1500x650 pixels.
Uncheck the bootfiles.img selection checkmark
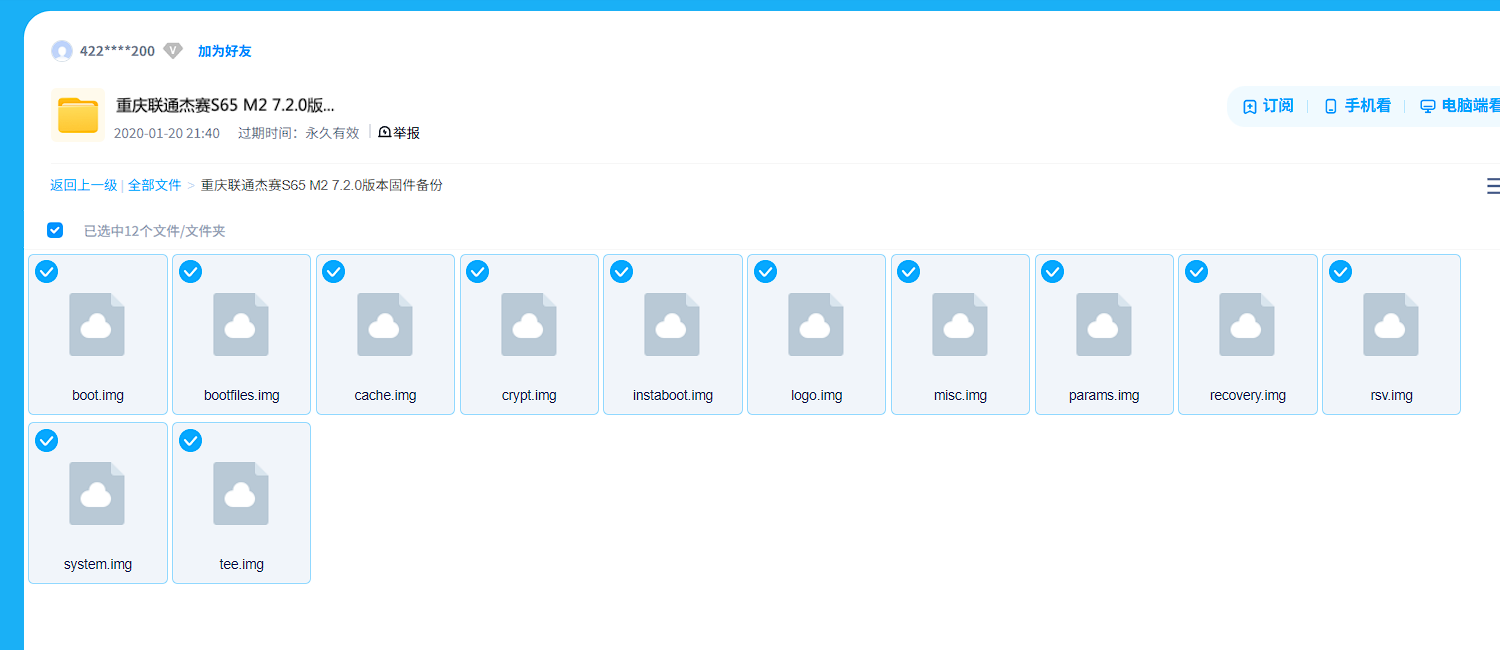(x=190, y=271)
